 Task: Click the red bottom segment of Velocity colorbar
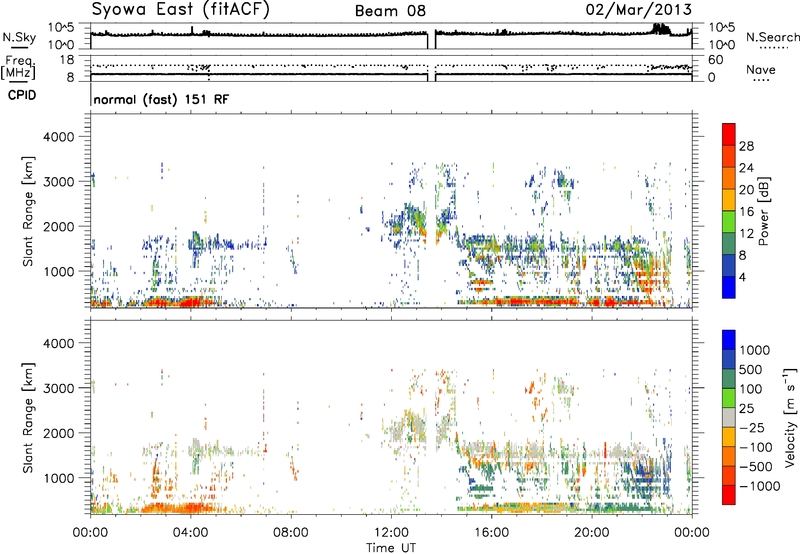click(729, 495)
